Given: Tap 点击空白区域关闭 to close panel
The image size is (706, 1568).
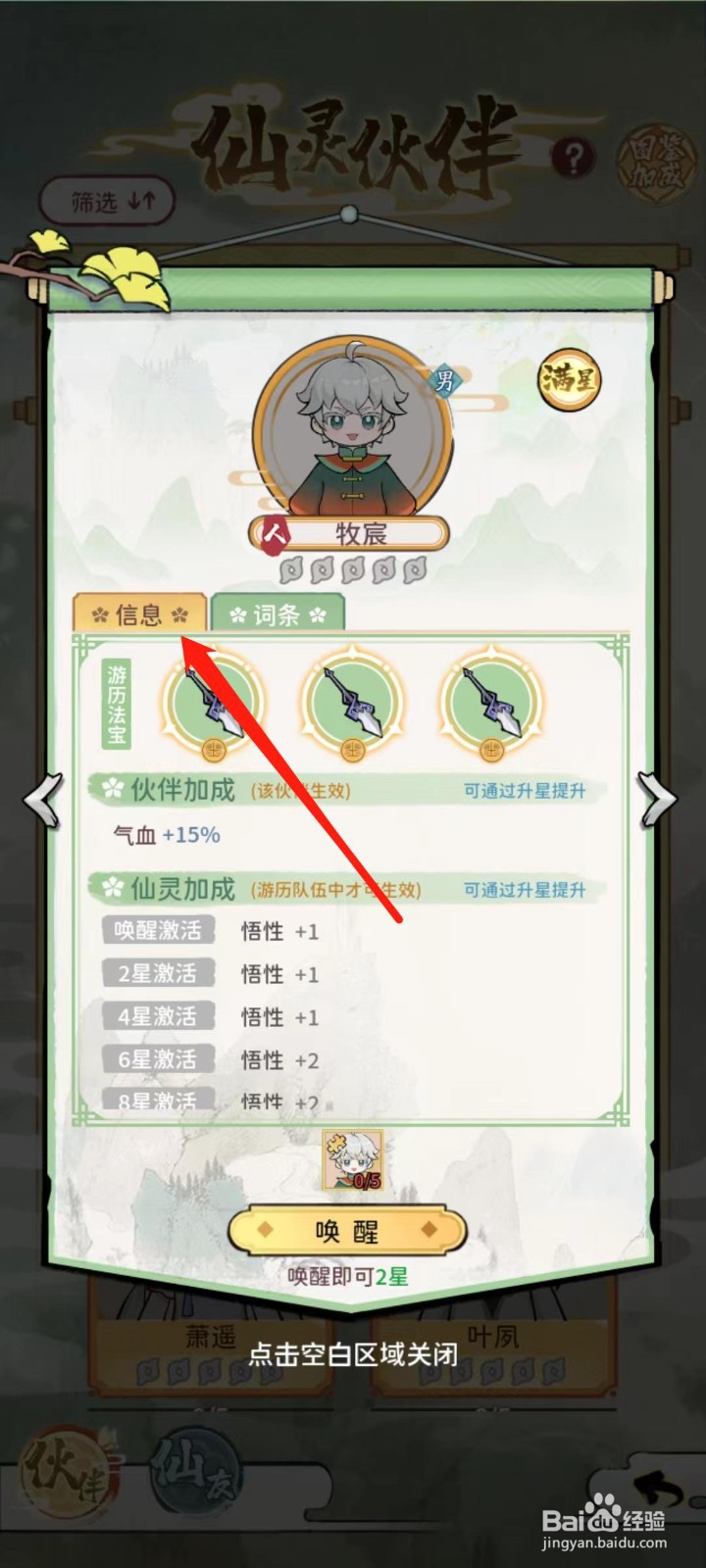Looking at the screenshot, I should 352,1354.
